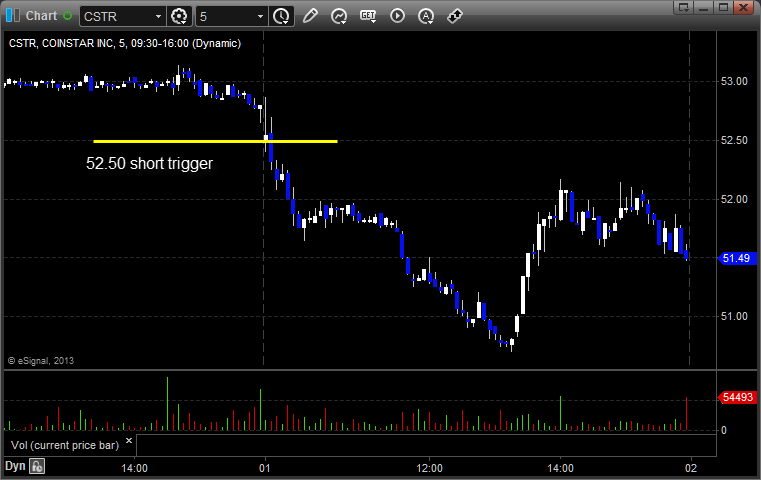Click the 53.00 price axis label
The image size is (761, 480).
pos(734,81)
